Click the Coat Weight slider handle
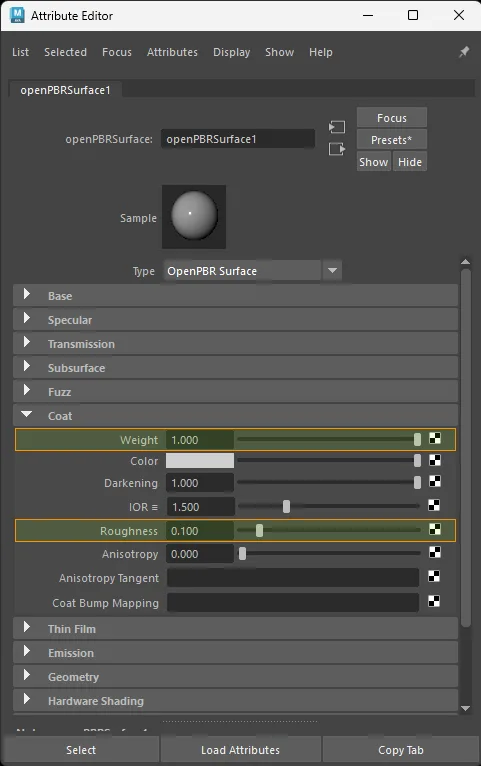Screen dimensions: 481x766 coord(417,439)
